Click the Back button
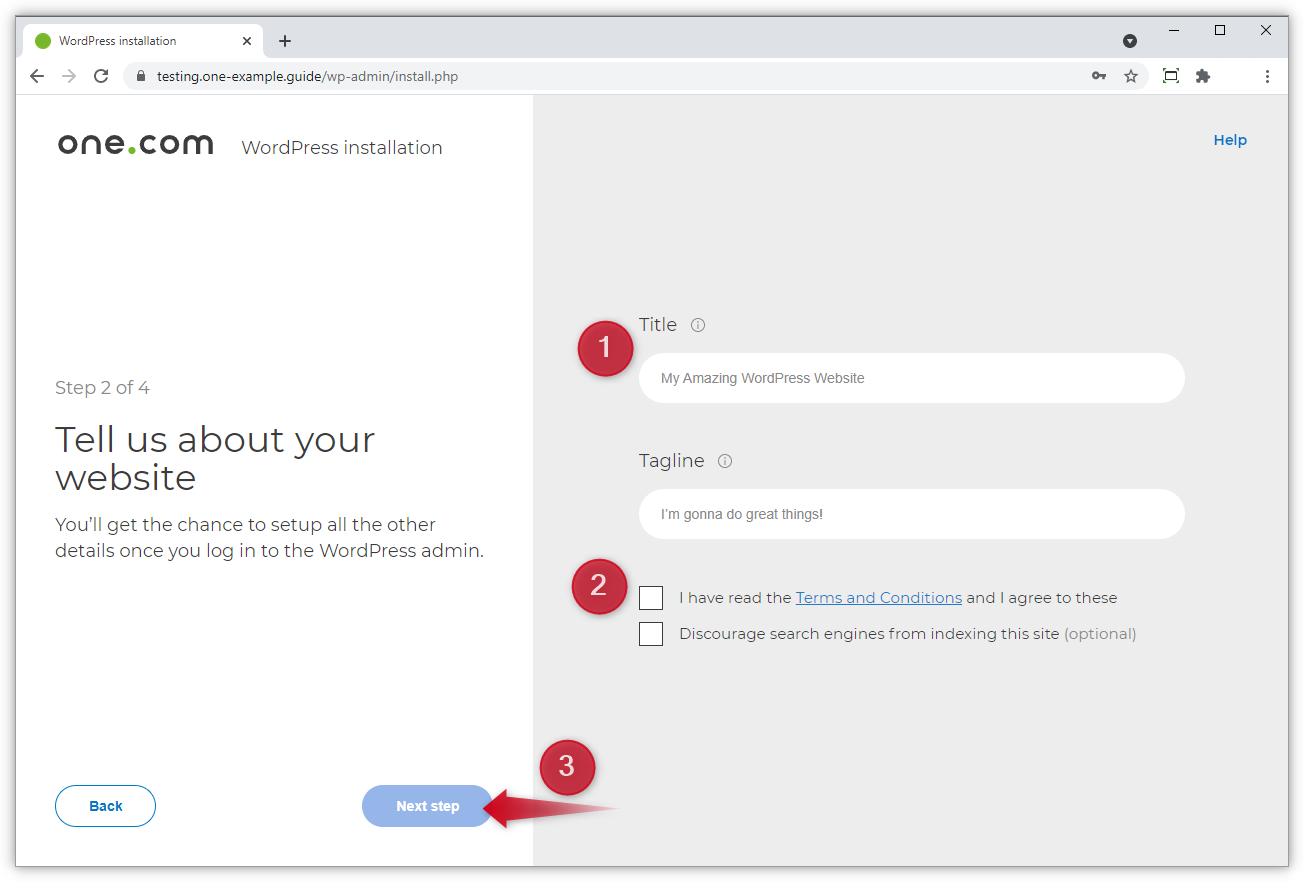The width and height of the screenshot is (1304, 882). pos(105,806)
